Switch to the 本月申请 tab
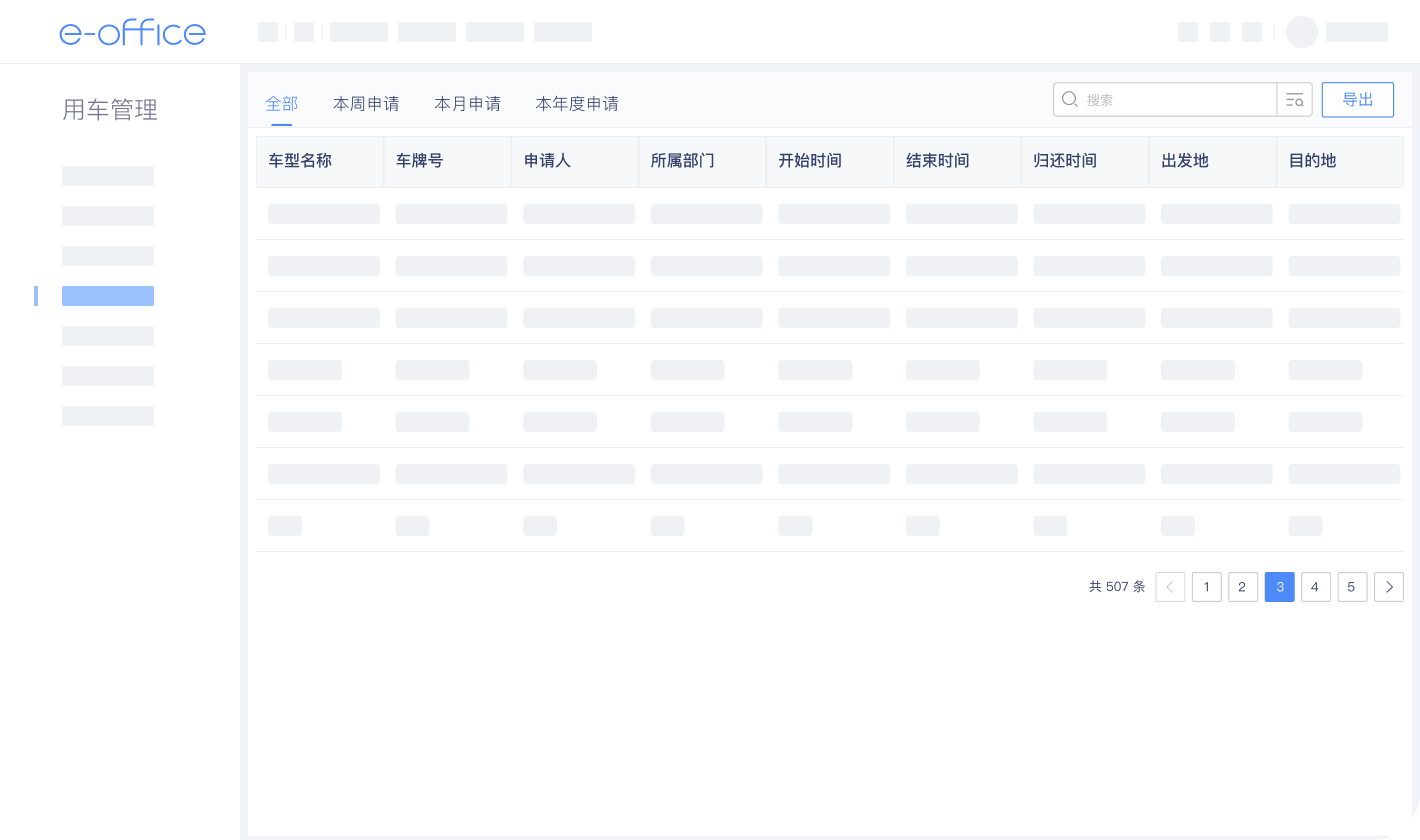The image size is (1420, 840). (467, 103)
